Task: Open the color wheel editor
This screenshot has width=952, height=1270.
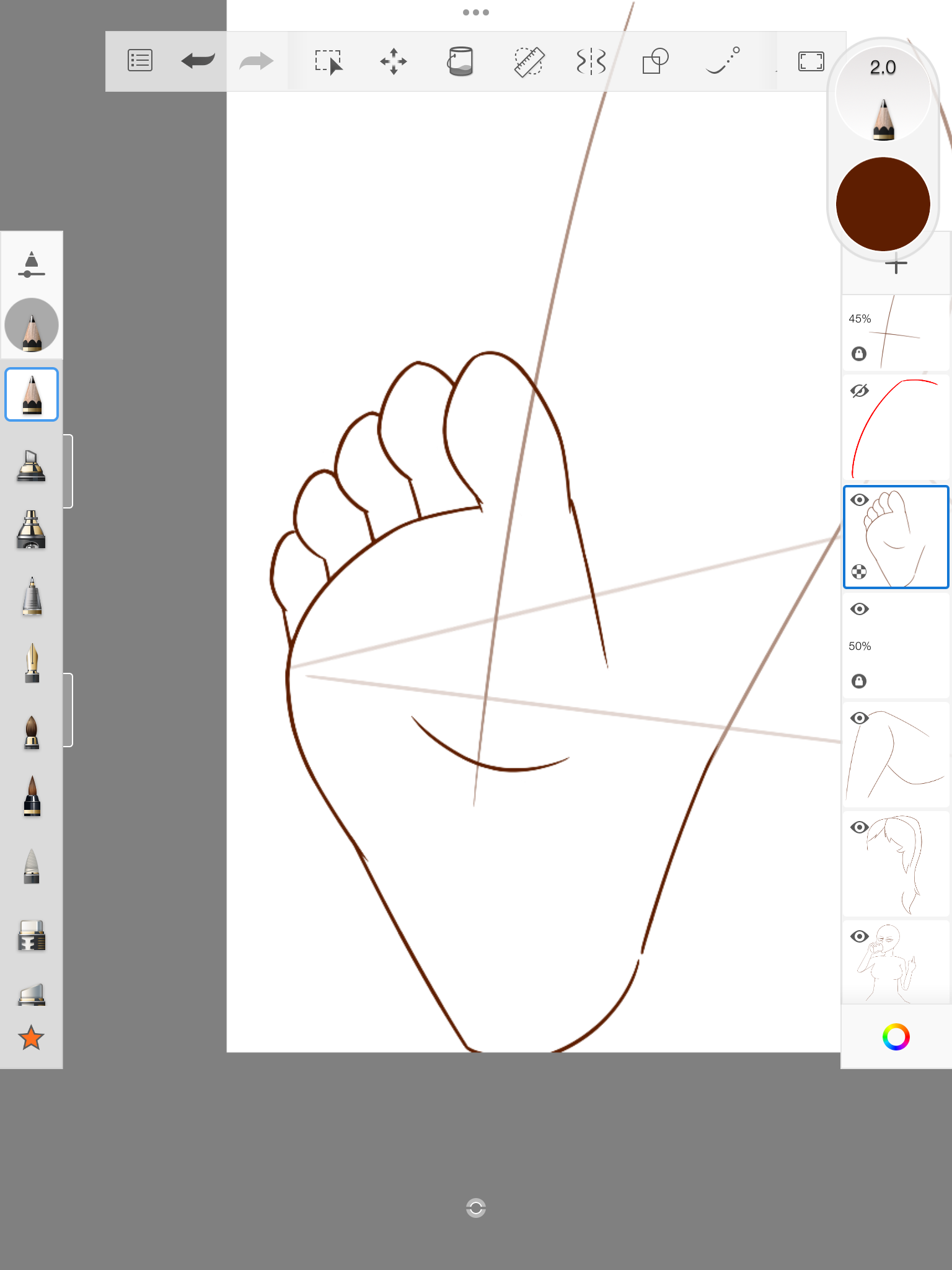Action: pyautogui.click(x=896, y=1037)
